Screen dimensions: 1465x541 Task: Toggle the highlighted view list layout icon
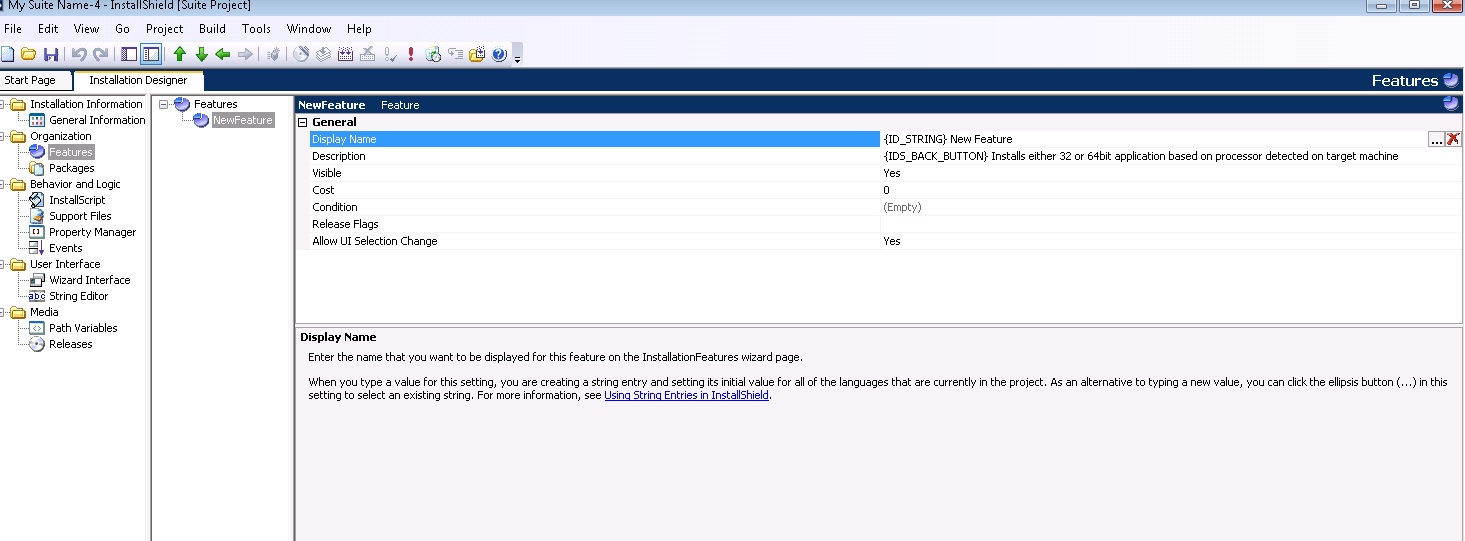click(x=151, y=54)
